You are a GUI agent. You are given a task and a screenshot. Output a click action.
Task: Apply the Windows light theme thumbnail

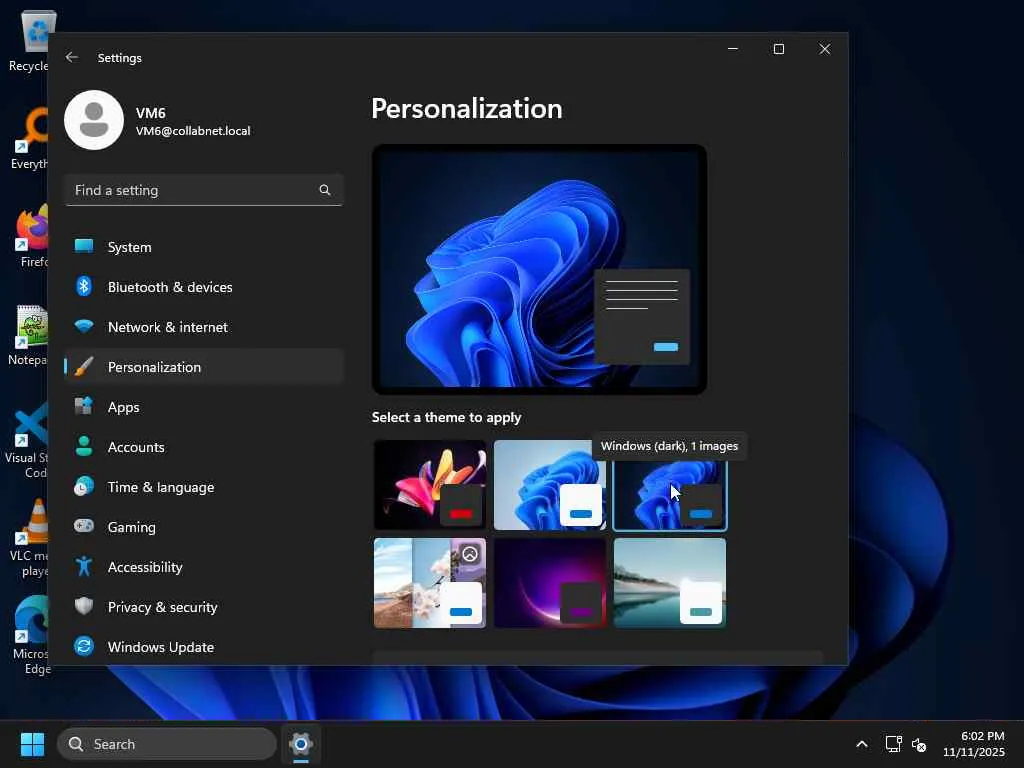pyautogui.click(x=550, y=485)
